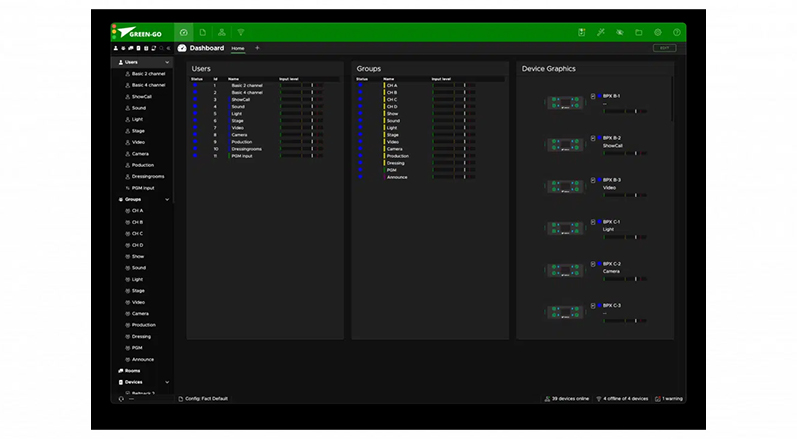The width and height of the screenshot is (797, 439).
Task: Click the input level meter for user ShowCall
Action: coord(301,100)
